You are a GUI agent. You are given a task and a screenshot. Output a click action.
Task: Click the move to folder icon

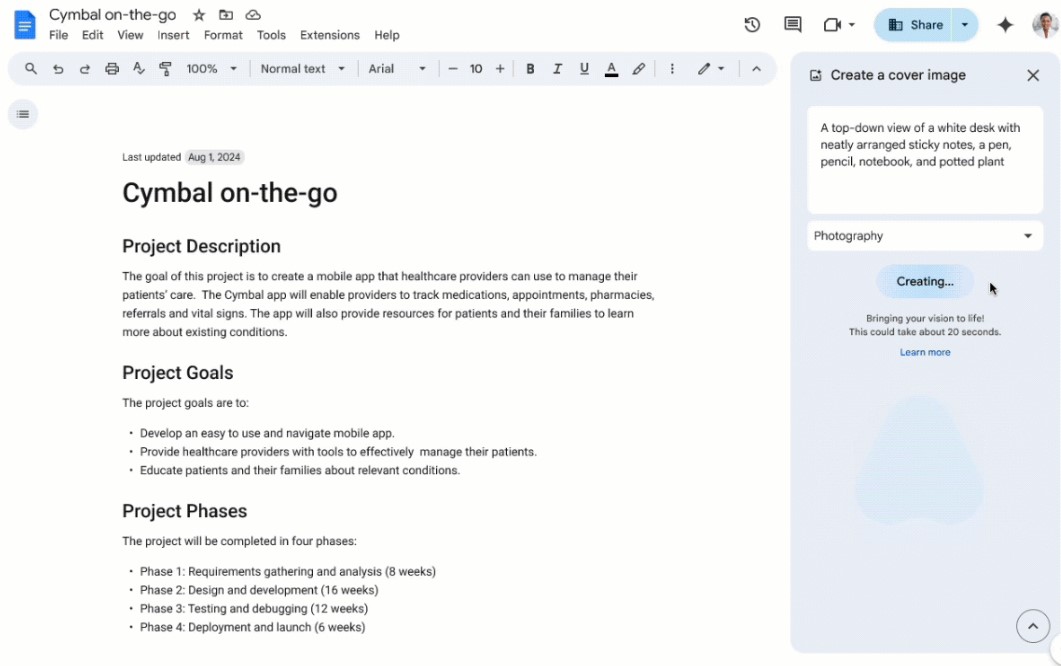pos(226,15)
